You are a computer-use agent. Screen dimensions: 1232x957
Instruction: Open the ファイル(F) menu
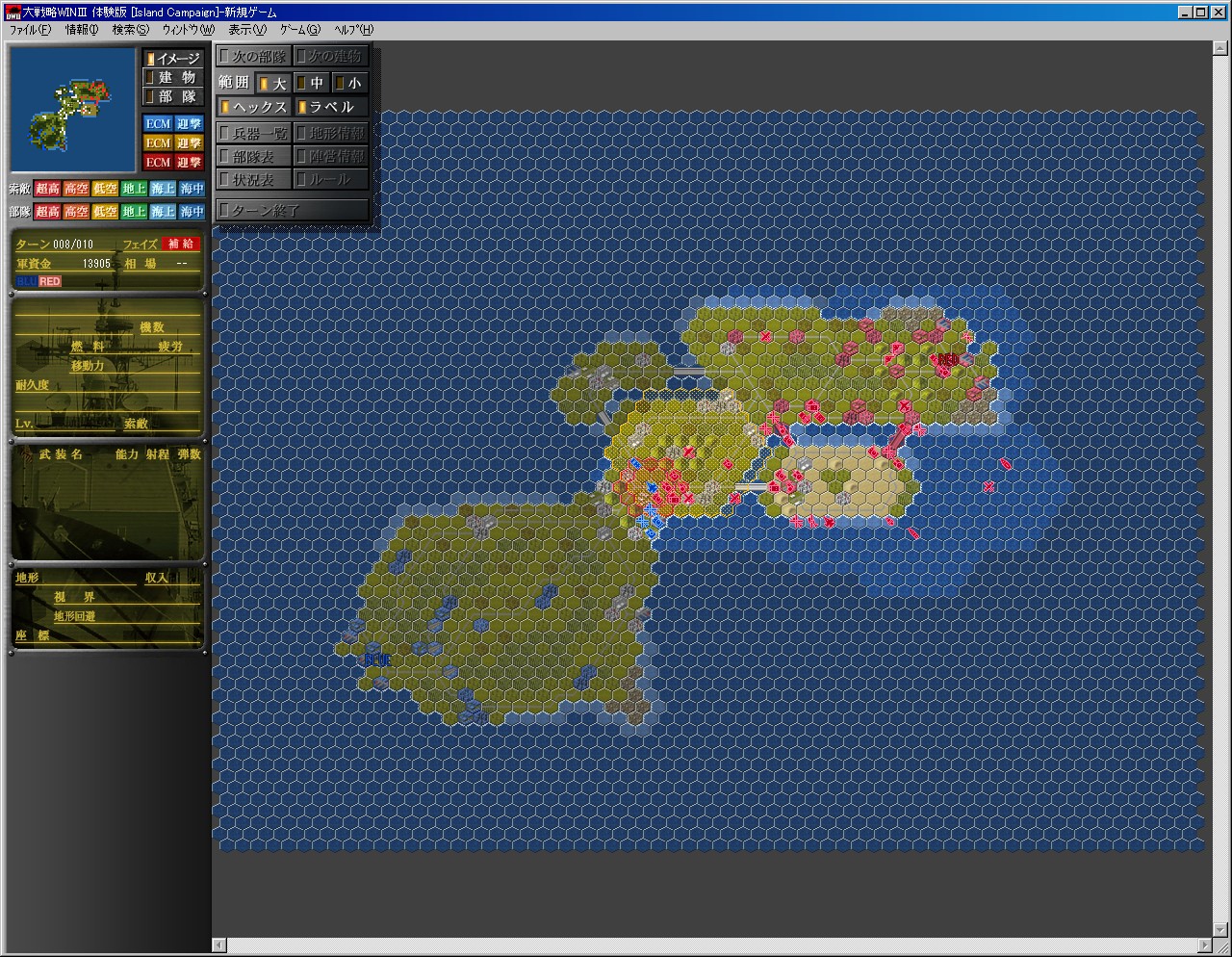[x=30, y=30]
